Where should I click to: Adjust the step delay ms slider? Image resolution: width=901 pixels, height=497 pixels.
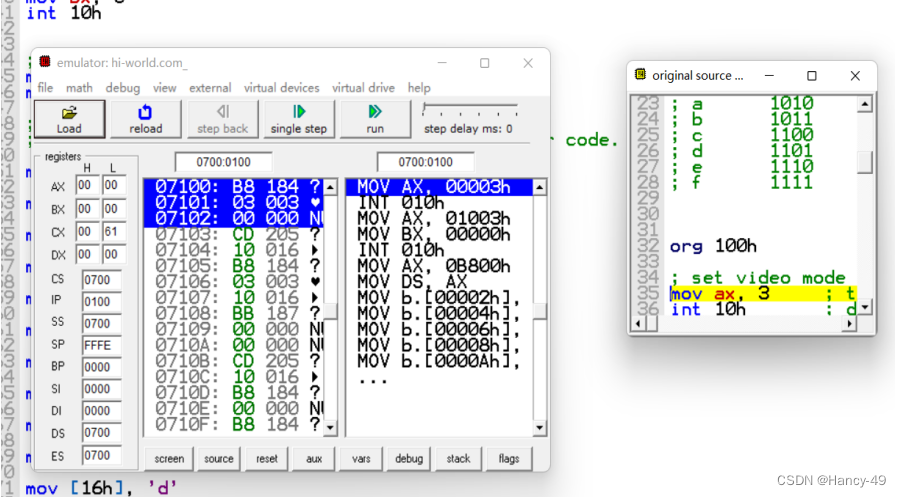[469, 110]
